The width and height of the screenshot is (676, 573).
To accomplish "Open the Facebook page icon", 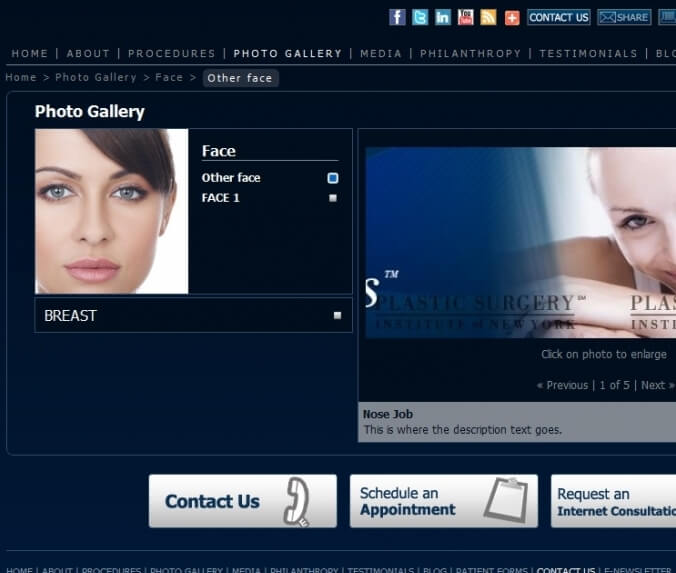I will tap(397, 17).
